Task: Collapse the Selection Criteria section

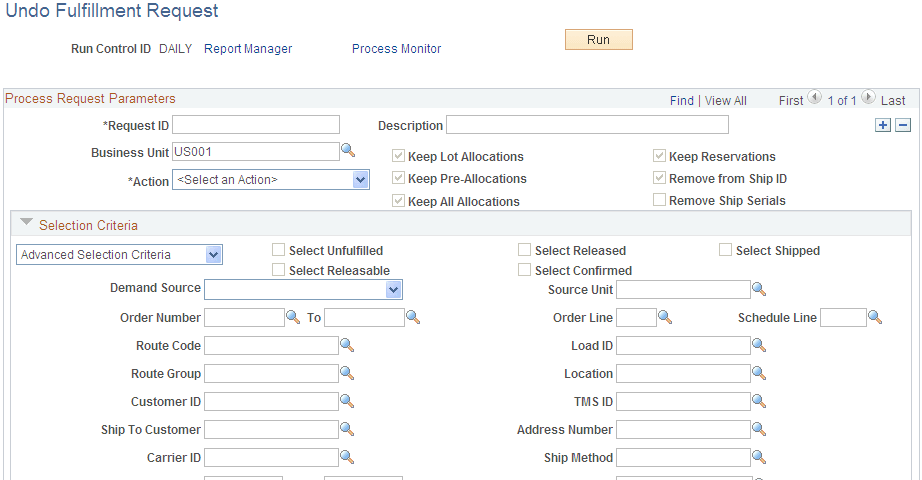Action: [x=26, y=222]
